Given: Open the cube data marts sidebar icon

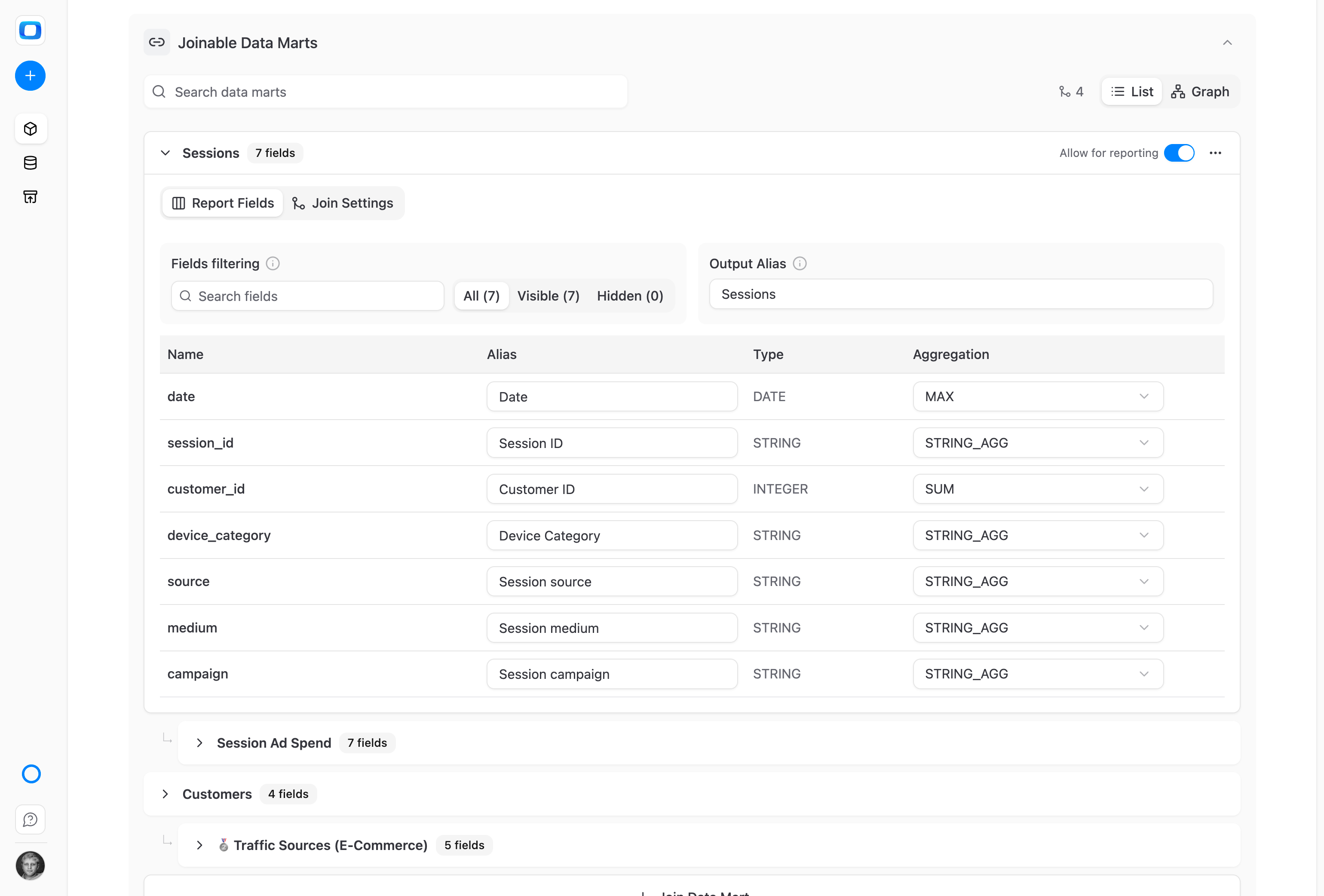Looking at the screenshot, I should click(x=31, y=129).
